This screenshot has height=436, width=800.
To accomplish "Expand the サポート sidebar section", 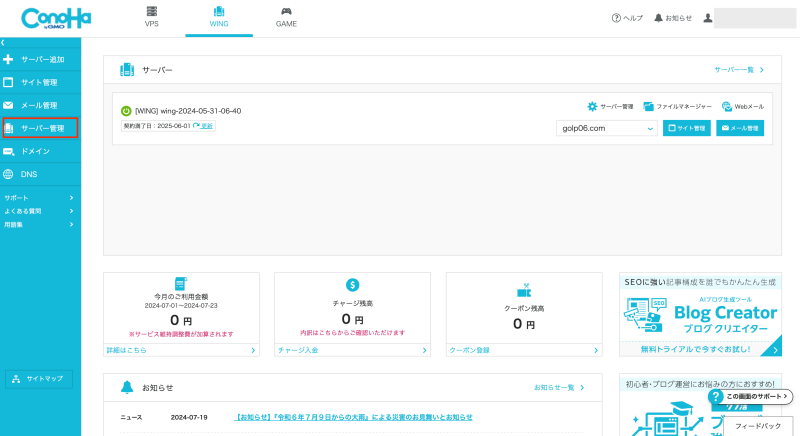I will 38,198.
